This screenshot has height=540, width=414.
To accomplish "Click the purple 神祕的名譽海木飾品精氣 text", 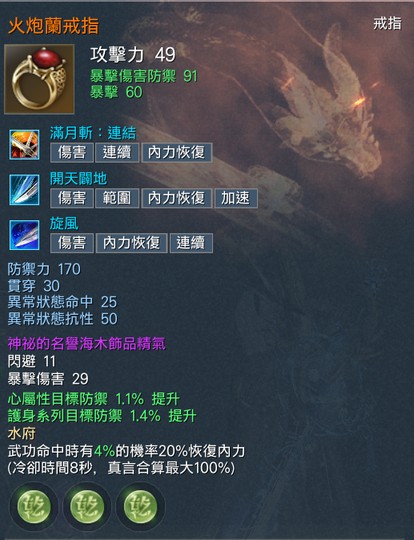I will (x=87, y=344).
